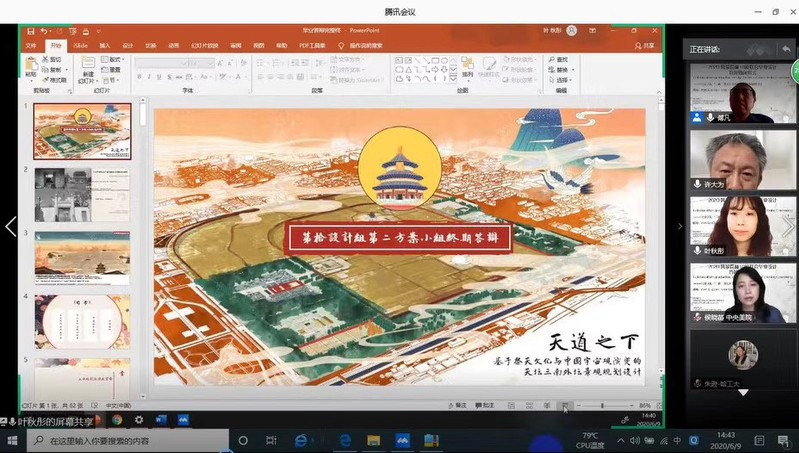The height and width of the screenshot is (453, 799).
Task: Open the 文件 File menu tab
Action: pyautogui.click(x=31, y=45)
